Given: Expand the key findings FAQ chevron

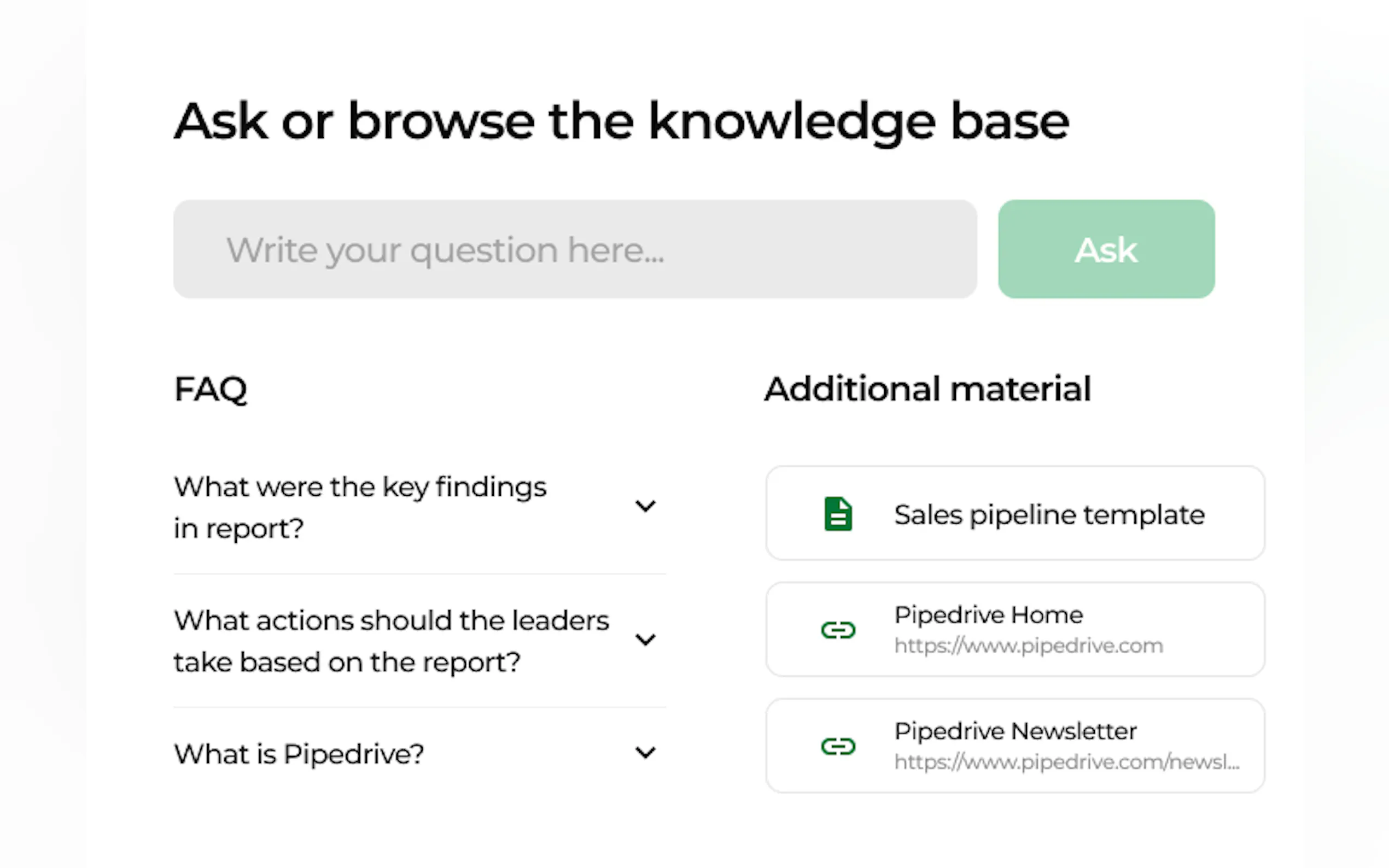Looking at the screenshot, I should pos(645,506).
